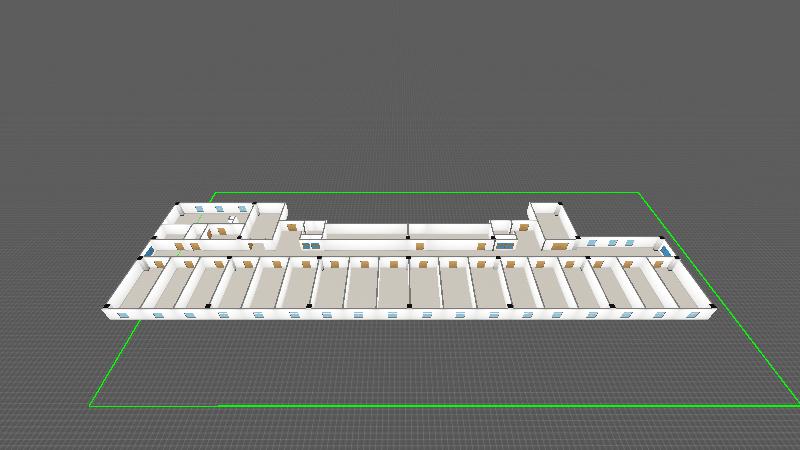Image resolution: width=800 pixels, height=450 pixels.
Task: Select the blue double door right of the central hall
Action: point(503,242)
